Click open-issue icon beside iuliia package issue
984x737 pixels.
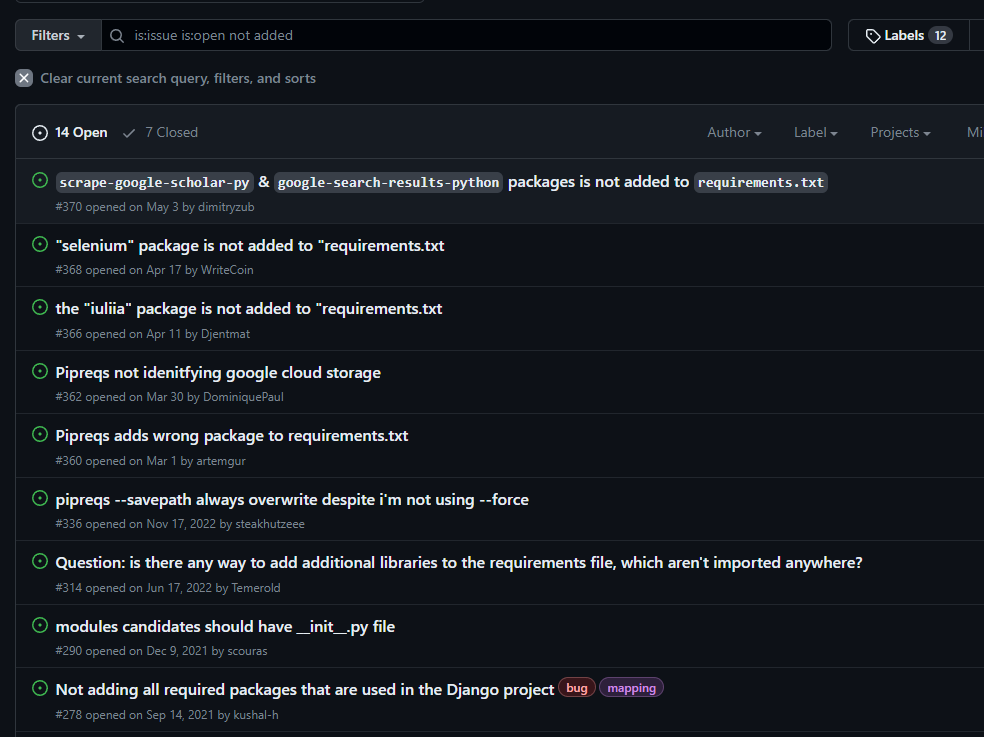(40, 308)
